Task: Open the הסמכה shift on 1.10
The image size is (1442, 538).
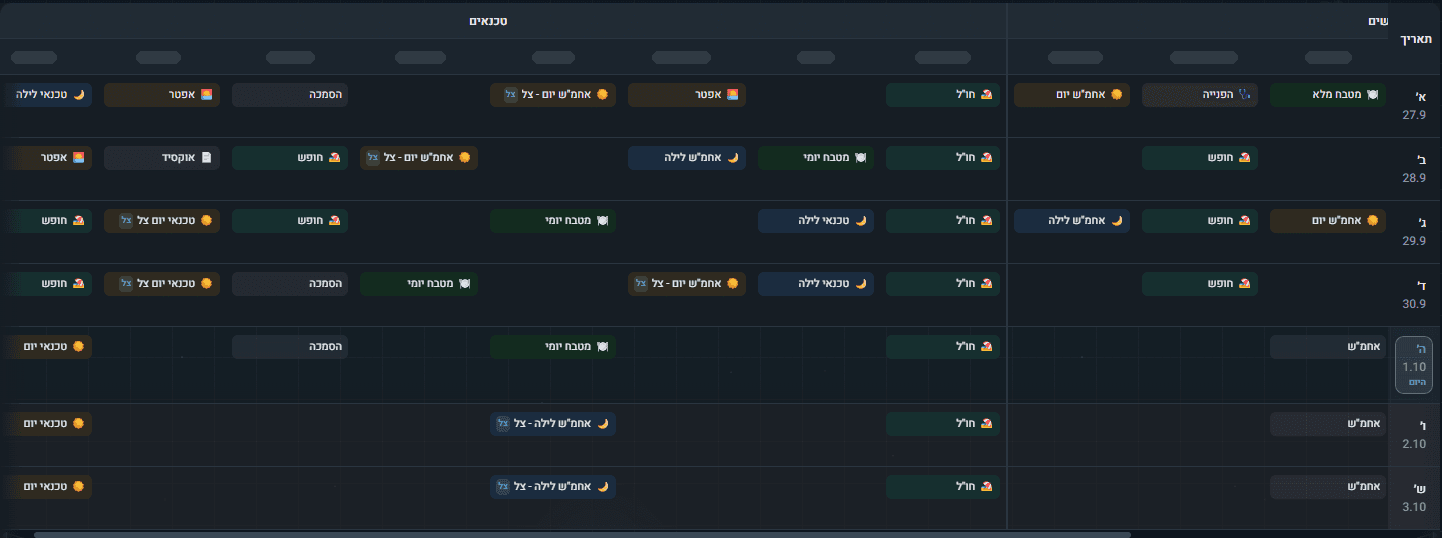Action: coord(290,347)
